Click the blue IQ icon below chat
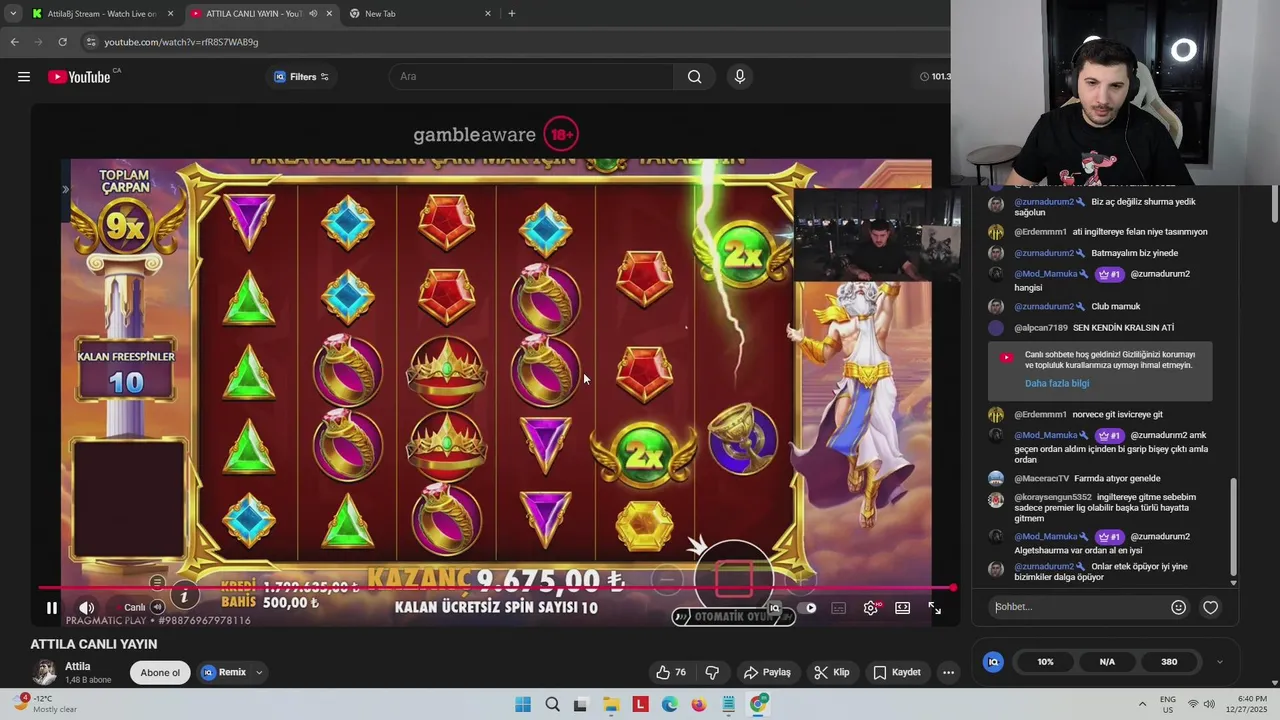 [993, 662]
